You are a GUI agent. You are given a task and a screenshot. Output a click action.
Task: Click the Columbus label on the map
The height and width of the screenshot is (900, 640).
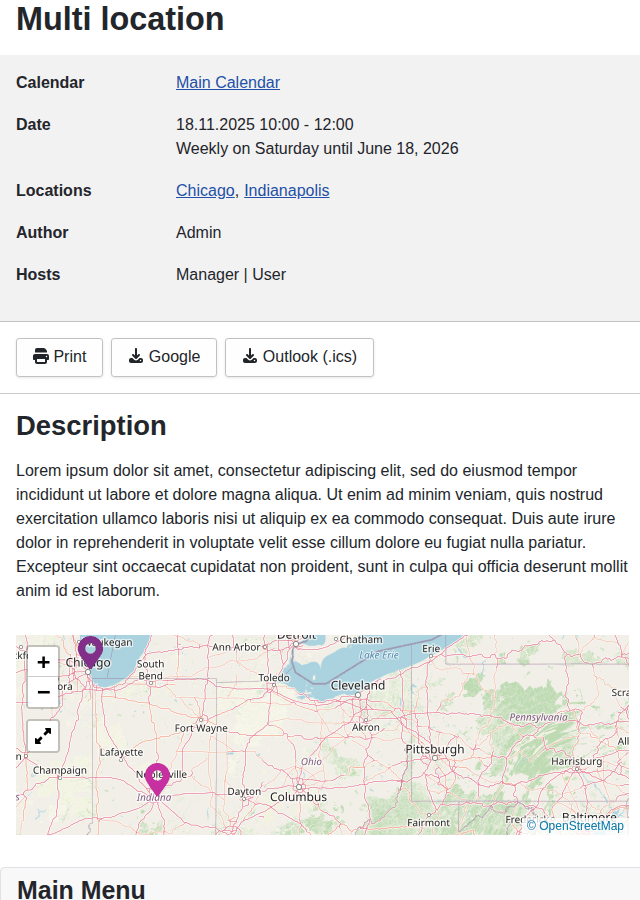point(298,797)
